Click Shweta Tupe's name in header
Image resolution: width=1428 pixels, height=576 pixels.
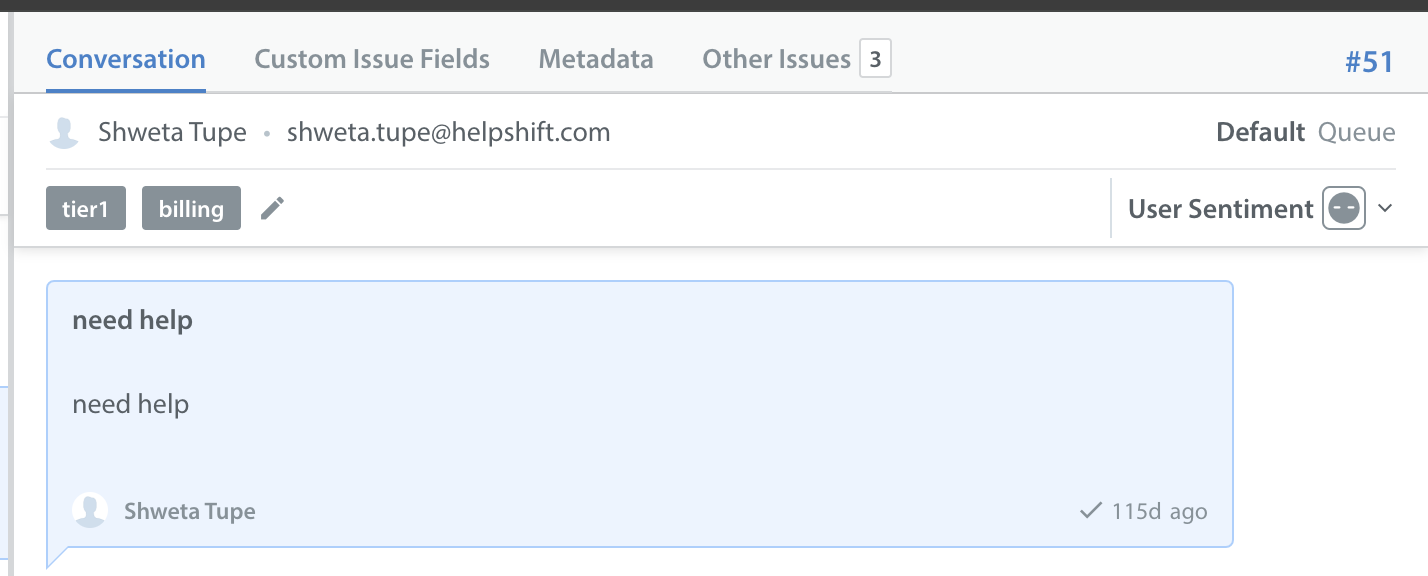tap(172, 132)
